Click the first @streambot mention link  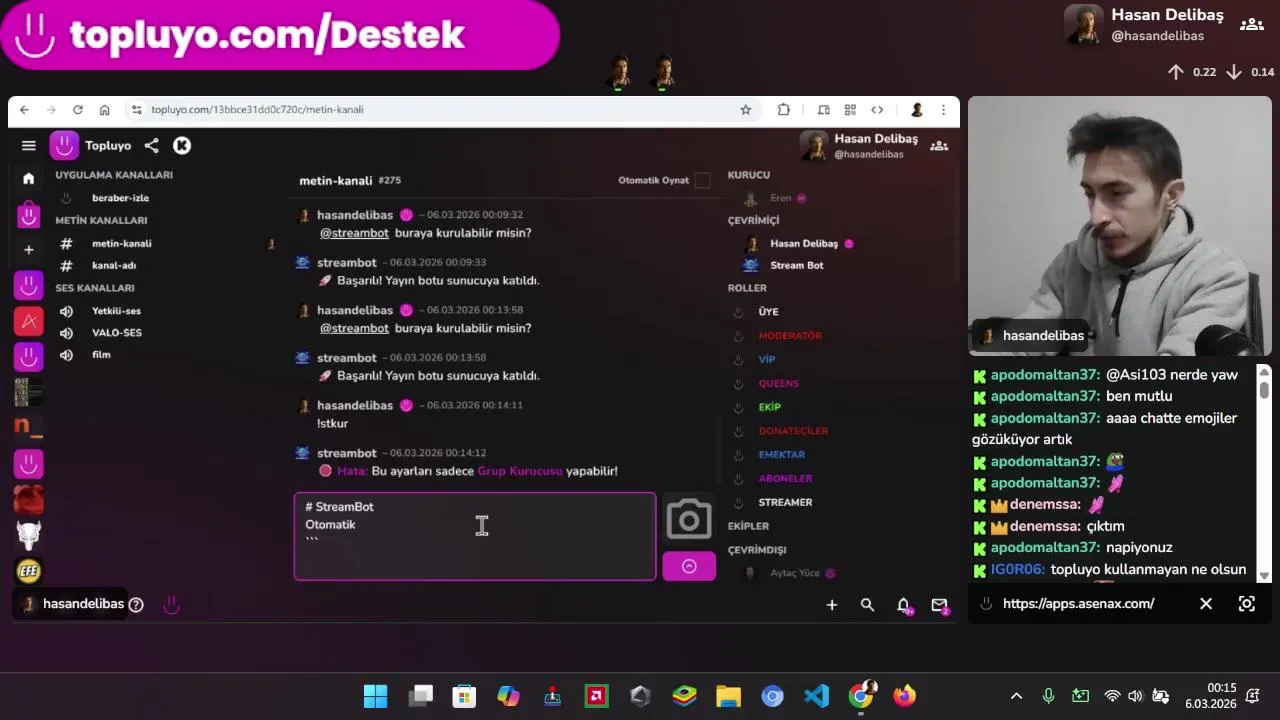coord(354,233)
